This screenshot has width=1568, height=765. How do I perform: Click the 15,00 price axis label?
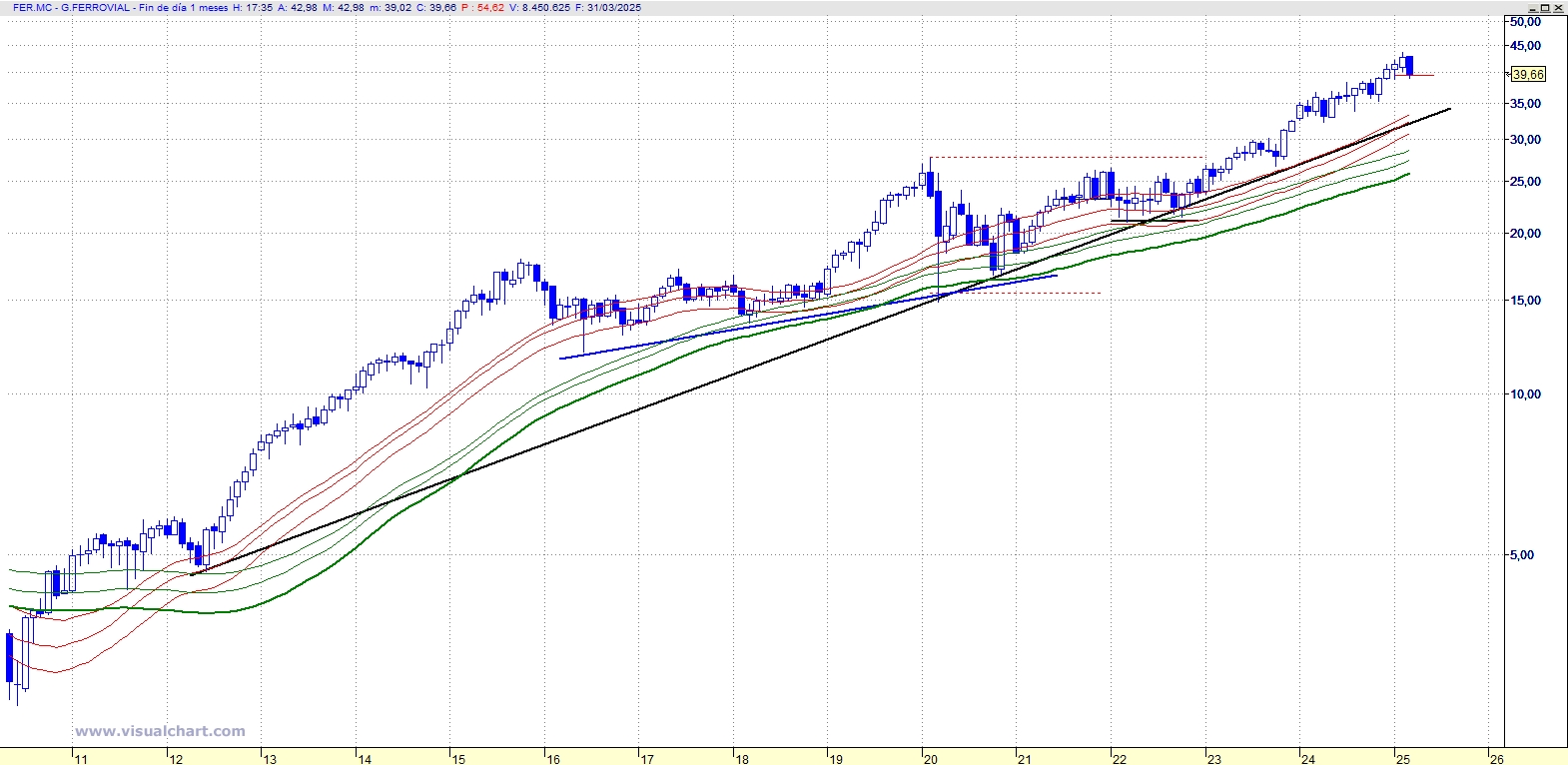(x=1525, y=300)
